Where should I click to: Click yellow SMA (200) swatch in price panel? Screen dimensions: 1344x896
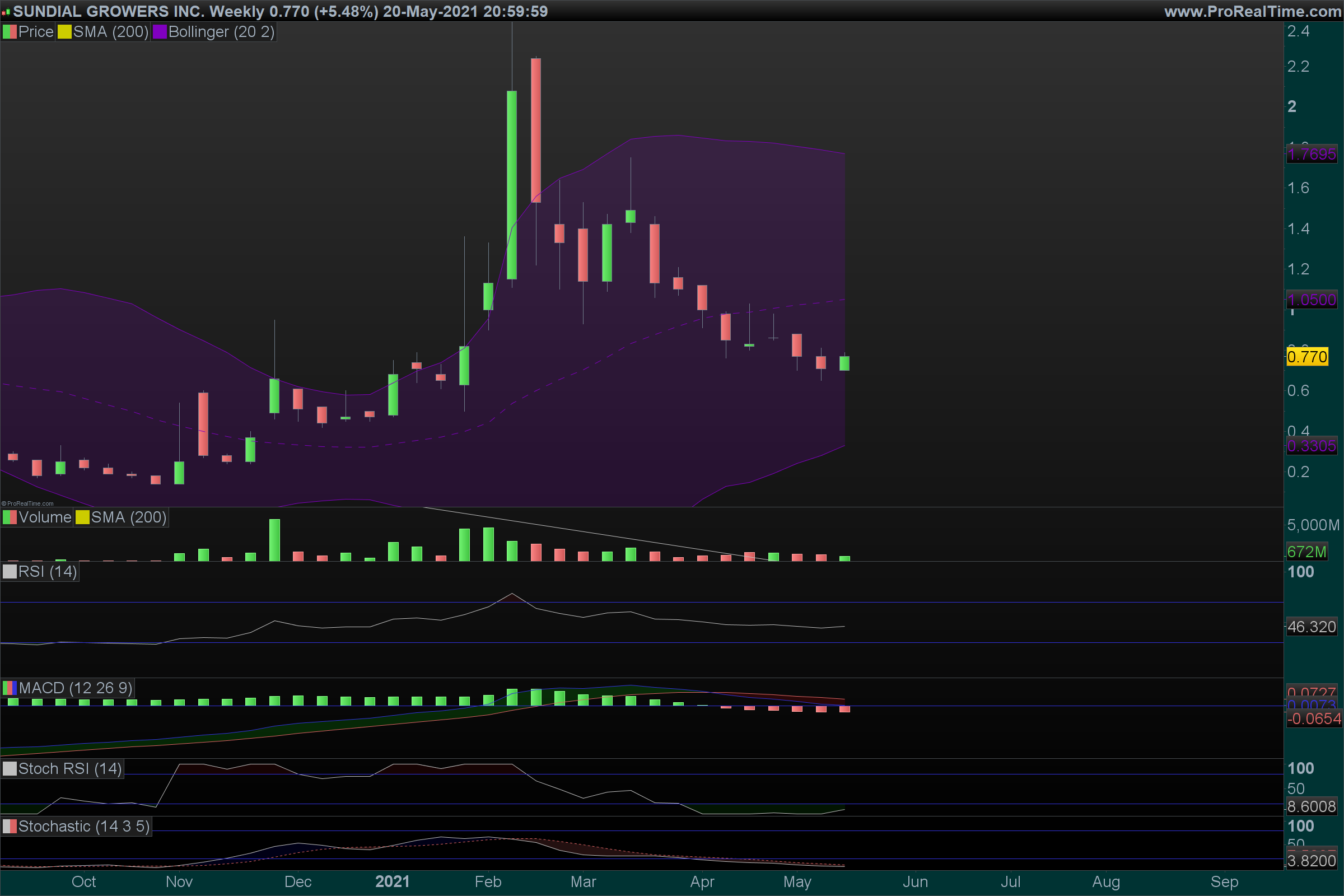click(x=64, y=32)
